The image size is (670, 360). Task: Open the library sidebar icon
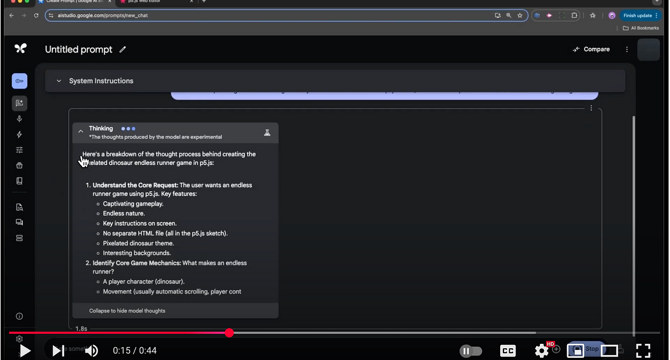[x=20, y=166]
